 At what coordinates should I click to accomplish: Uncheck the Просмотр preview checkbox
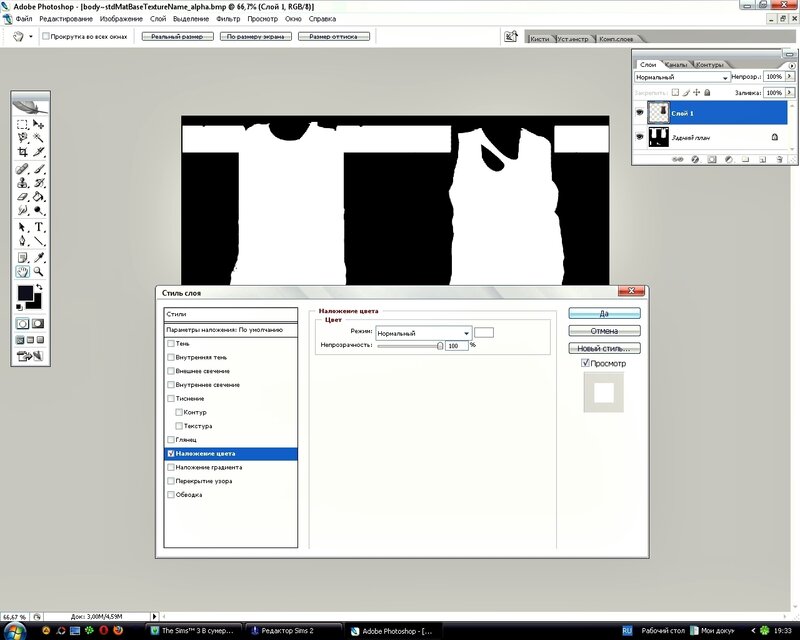coord(586,363)
